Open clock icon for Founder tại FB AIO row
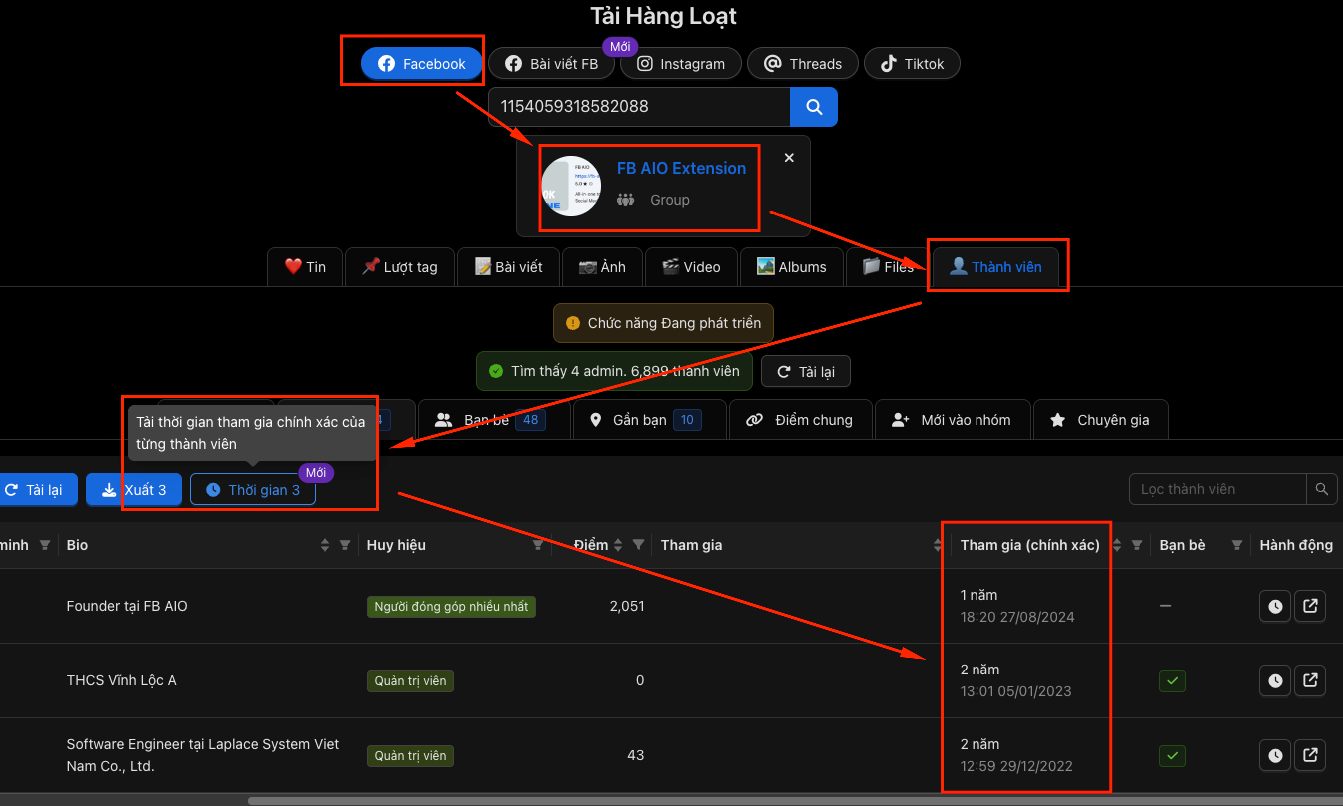 tap(1275, 606)
